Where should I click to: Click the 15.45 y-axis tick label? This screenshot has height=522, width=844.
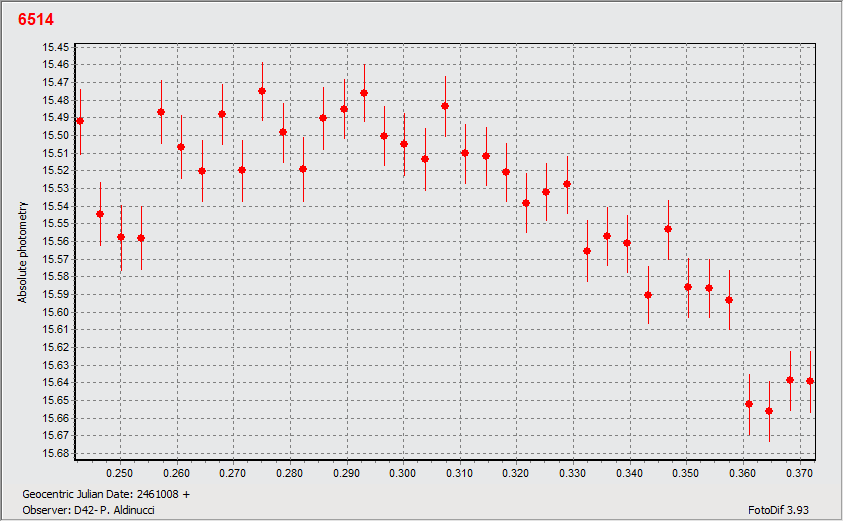[56, 47]
